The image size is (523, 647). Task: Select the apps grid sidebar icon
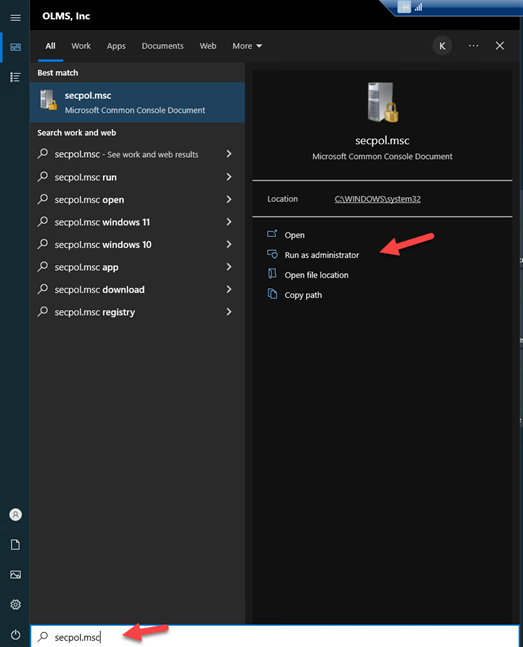(x=15, y=47)
